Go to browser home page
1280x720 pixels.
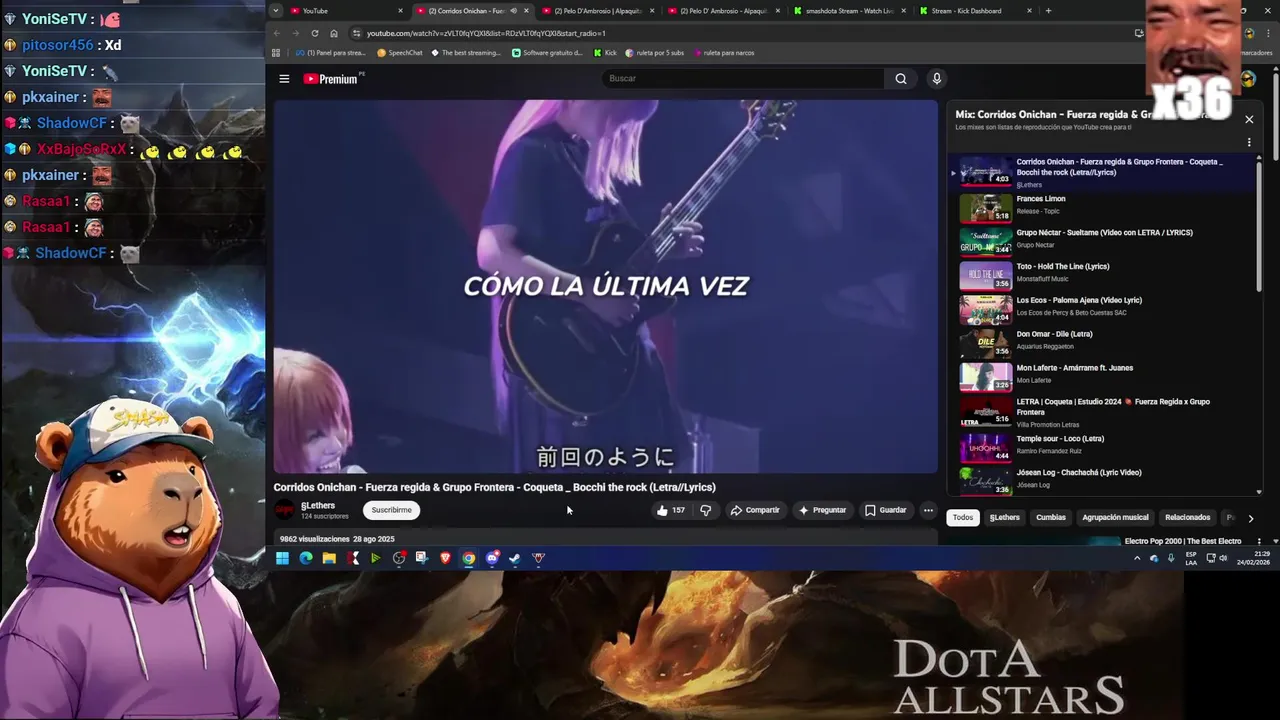point(334,33)
